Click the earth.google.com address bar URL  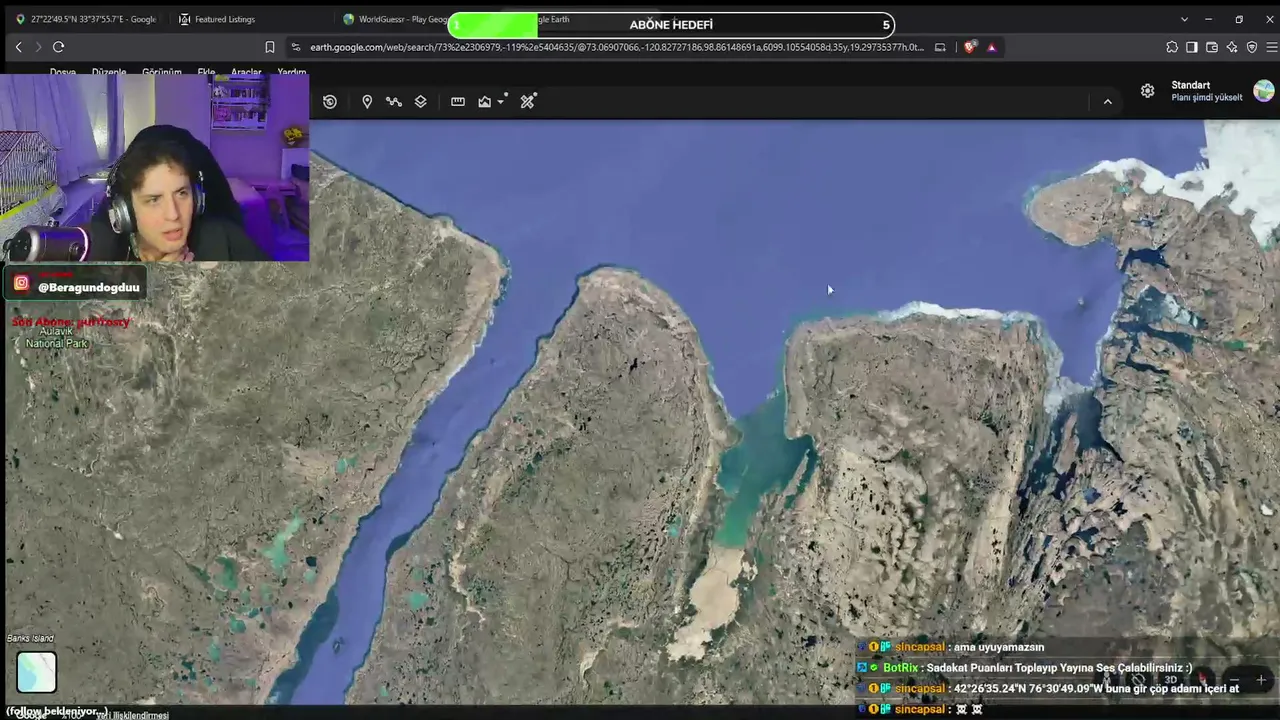click(616, 47)
